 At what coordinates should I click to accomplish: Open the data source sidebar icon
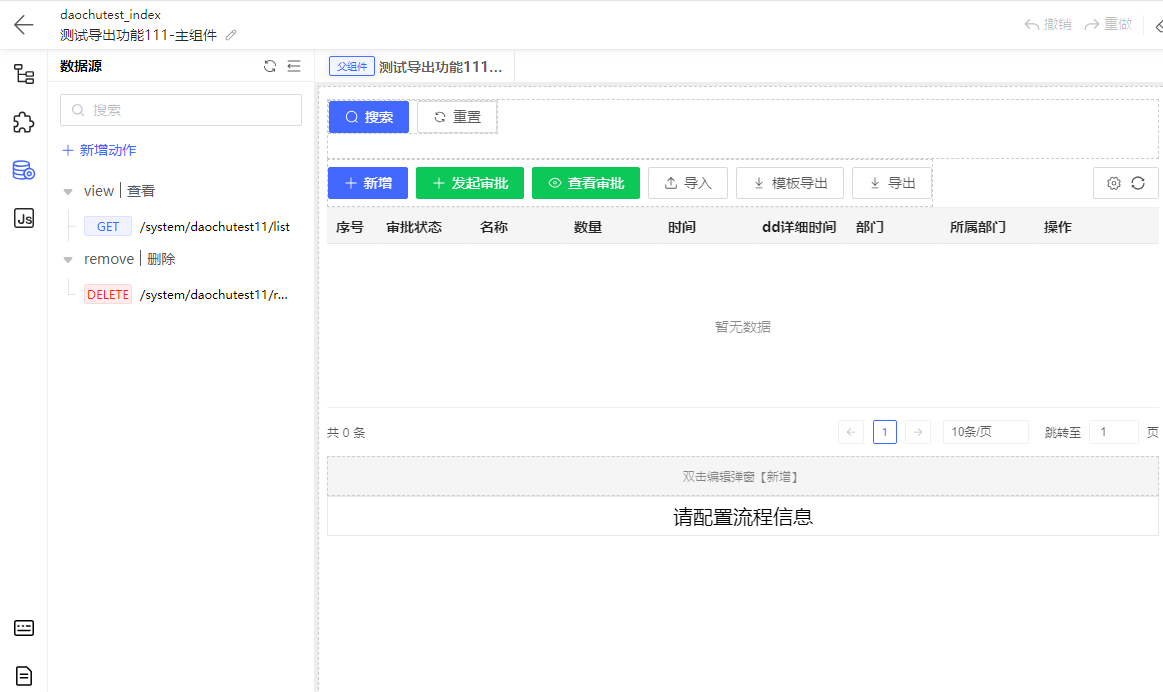24,170
